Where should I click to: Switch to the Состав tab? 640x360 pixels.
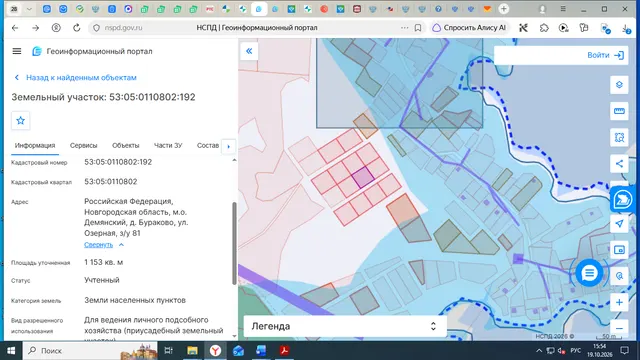(x=208, y=145)
